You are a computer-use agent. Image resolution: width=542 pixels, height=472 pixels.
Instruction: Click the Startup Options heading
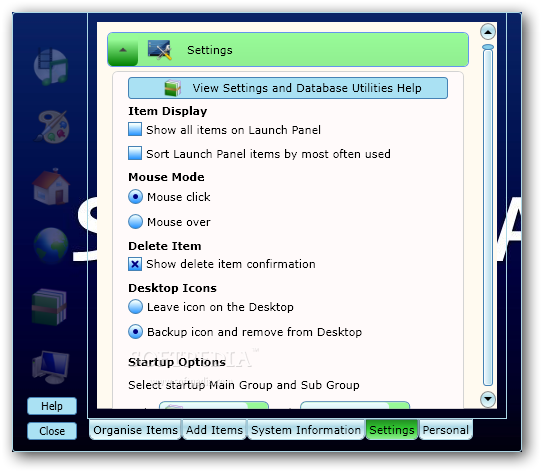tap(177, 362)
